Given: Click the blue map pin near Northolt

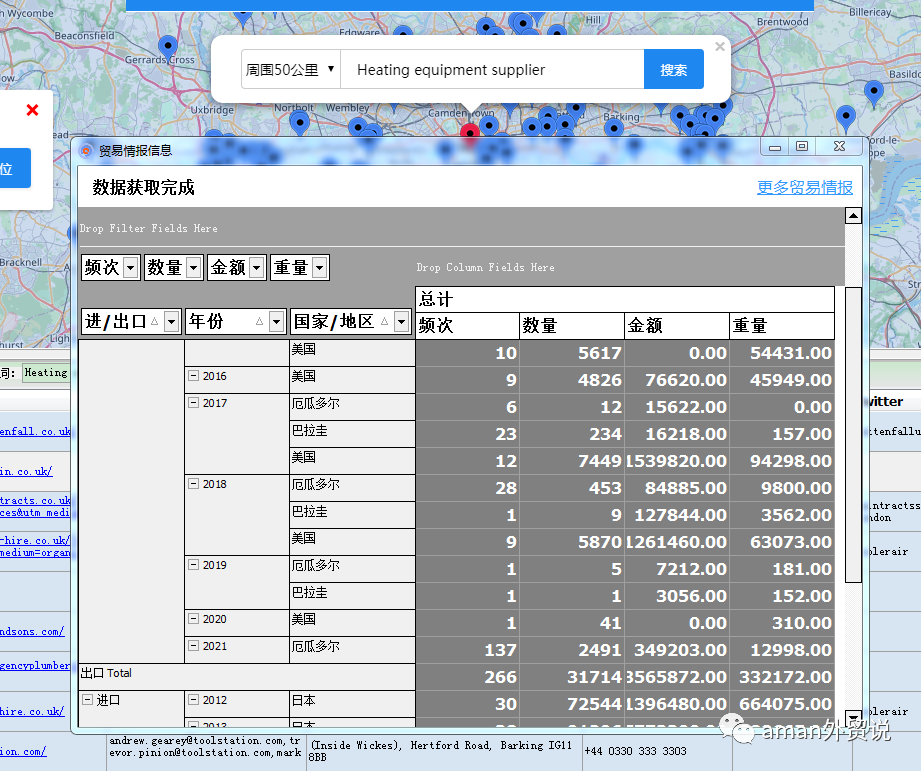Looking at the screenshot, I should pos(300,124).
